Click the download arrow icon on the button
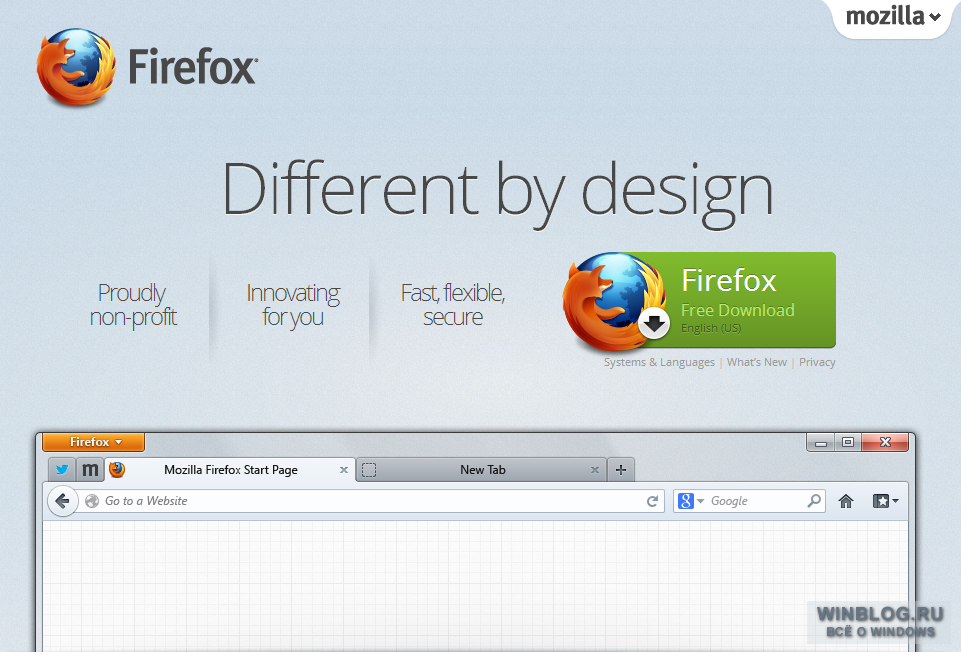Screen dimensions: 961x655 pyautogui.click(x=654, y=322)
